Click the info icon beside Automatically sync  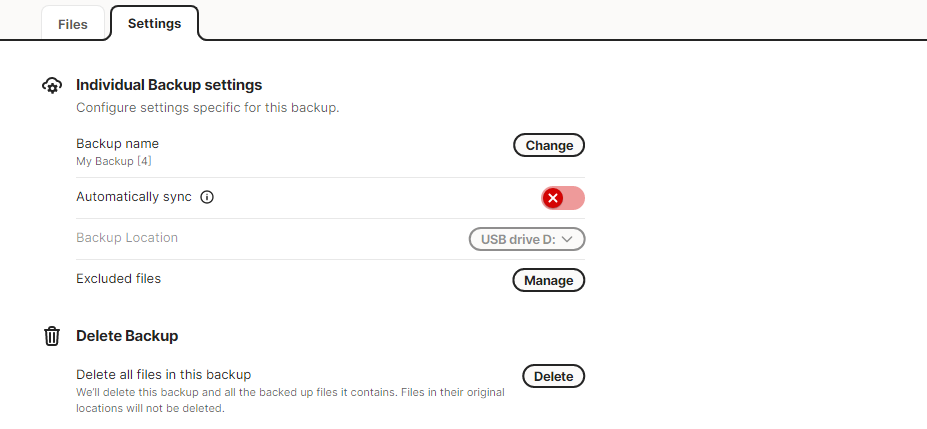click(207, 197)
